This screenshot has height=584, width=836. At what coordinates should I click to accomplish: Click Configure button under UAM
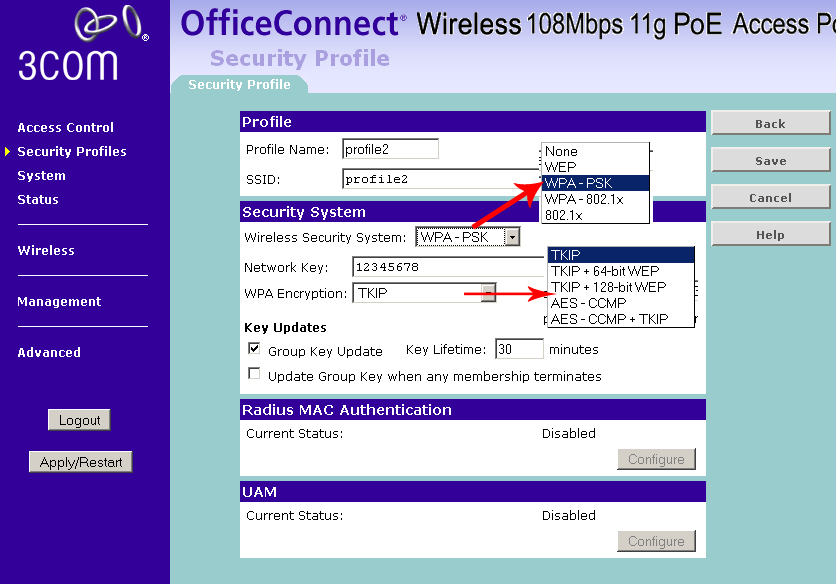pos(656,541)
